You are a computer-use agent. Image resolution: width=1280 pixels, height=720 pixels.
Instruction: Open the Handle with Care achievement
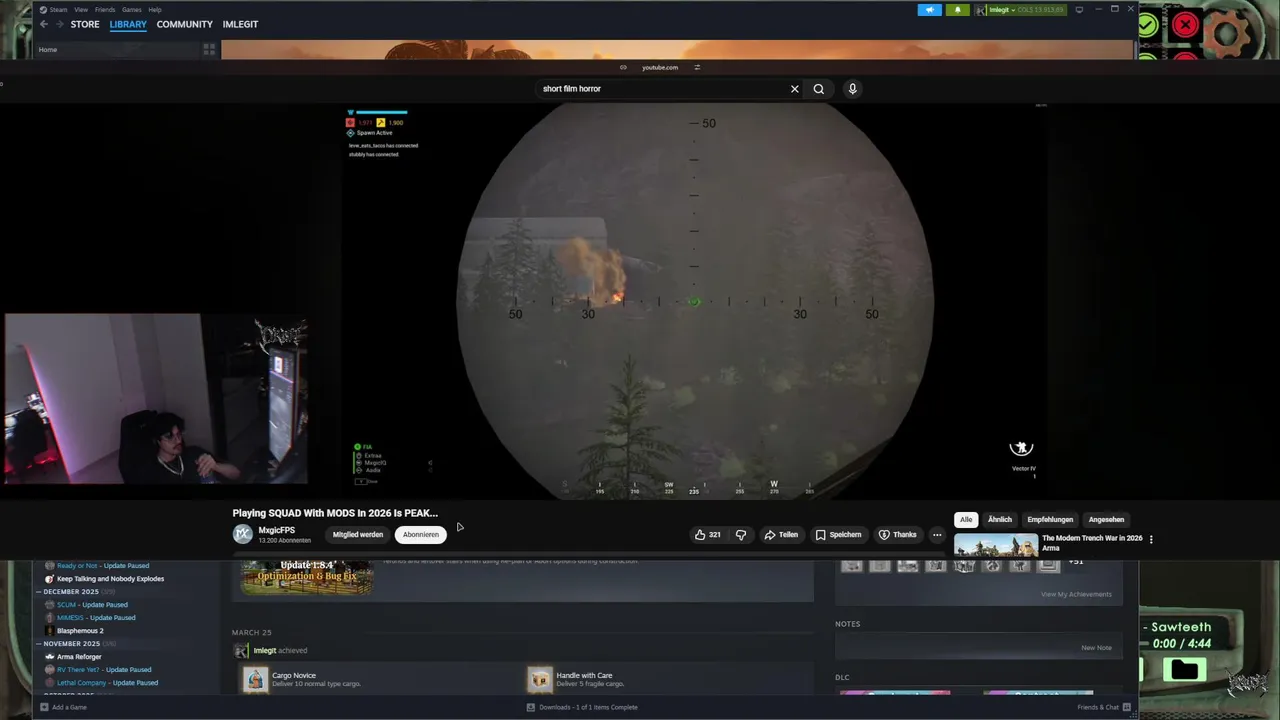tap(584, 676)
